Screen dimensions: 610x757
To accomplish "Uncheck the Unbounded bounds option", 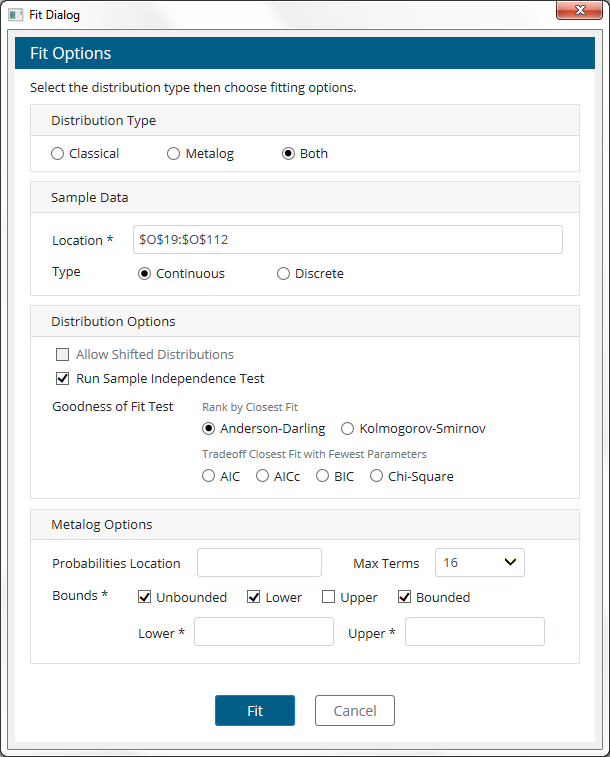I will 146,598.
